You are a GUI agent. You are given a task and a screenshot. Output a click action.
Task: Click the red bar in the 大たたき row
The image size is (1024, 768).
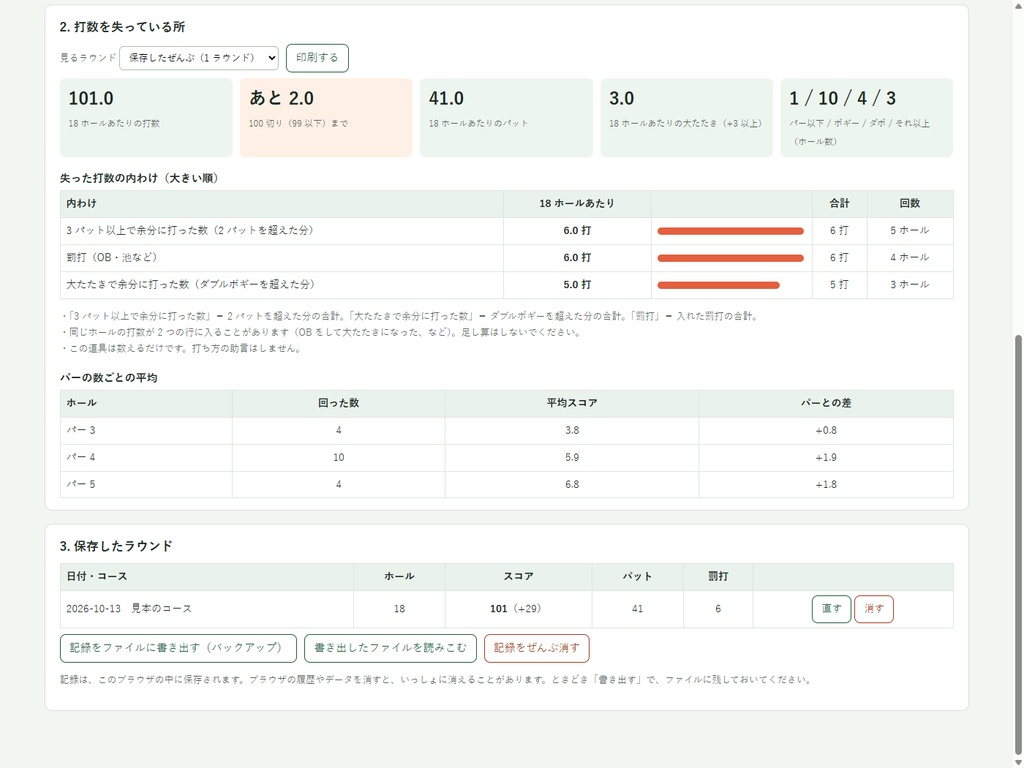(x=718, y=285)
